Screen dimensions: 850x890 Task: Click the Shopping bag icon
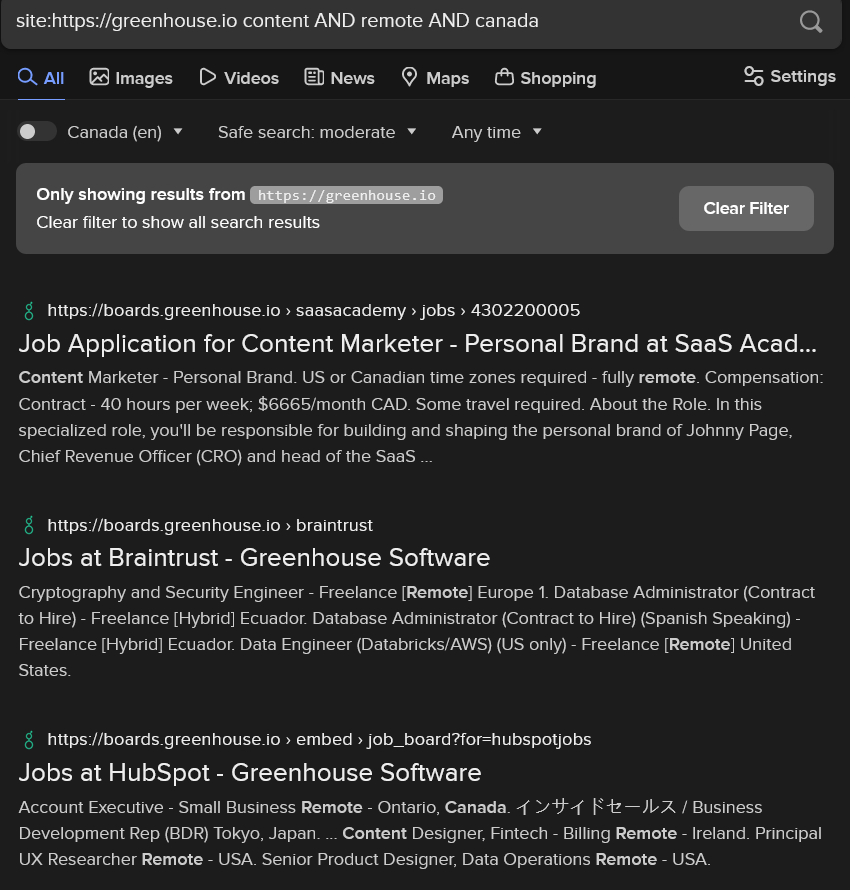504,77
